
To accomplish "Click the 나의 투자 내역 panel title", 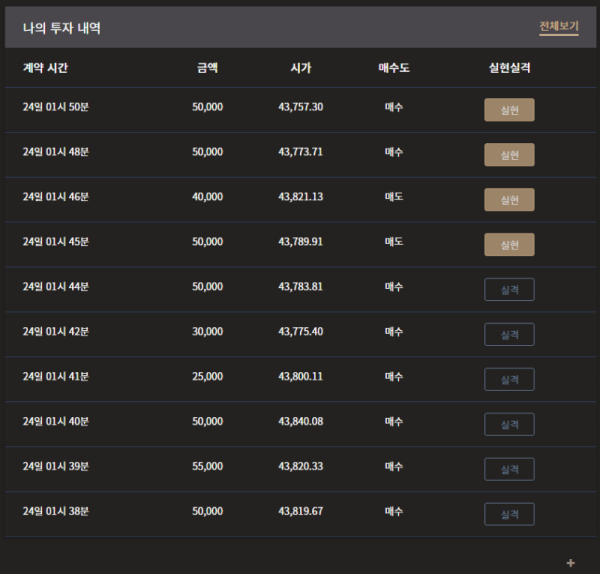I will (62, 28).
